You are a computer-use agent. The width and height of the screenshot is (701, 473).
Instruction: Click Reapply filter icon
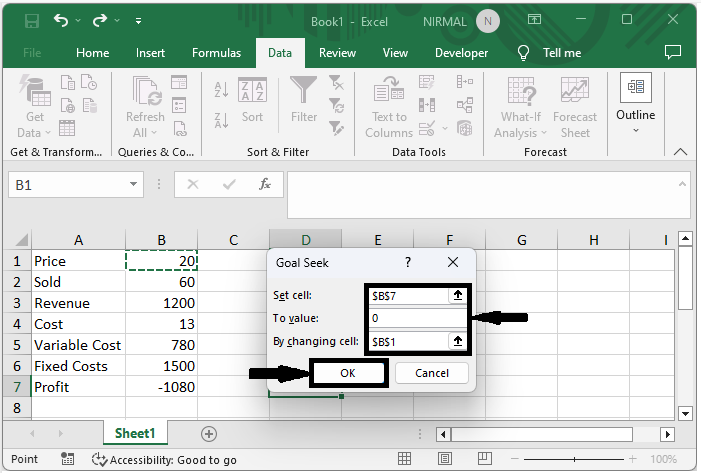click(x=336, y=106)
